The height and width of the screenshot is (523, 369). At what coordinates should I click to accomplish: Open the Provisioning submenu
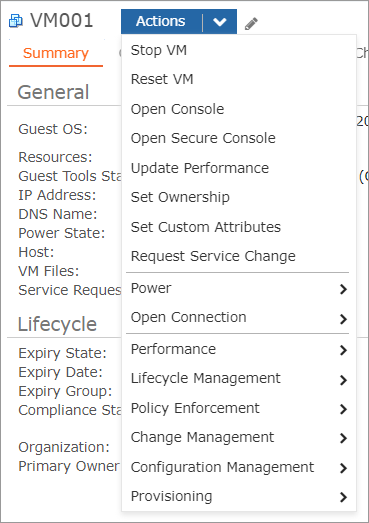click(239, 496)
